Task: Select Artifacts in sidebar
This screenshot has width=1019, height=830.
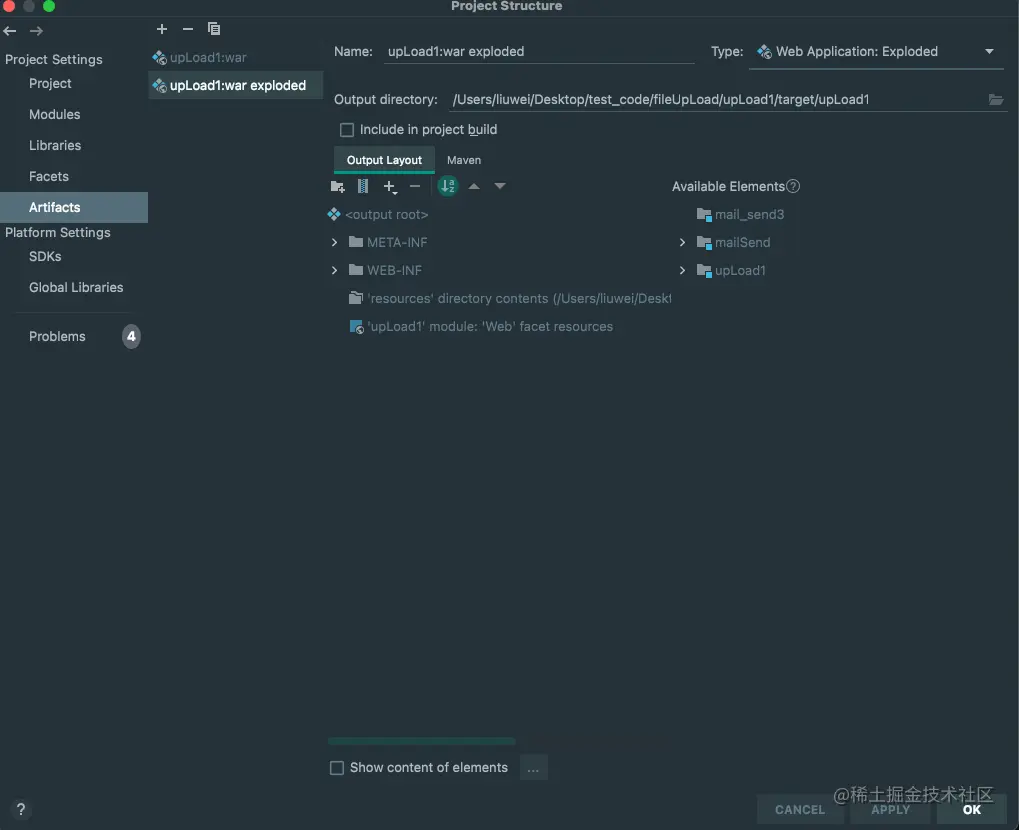Action: 74,207
